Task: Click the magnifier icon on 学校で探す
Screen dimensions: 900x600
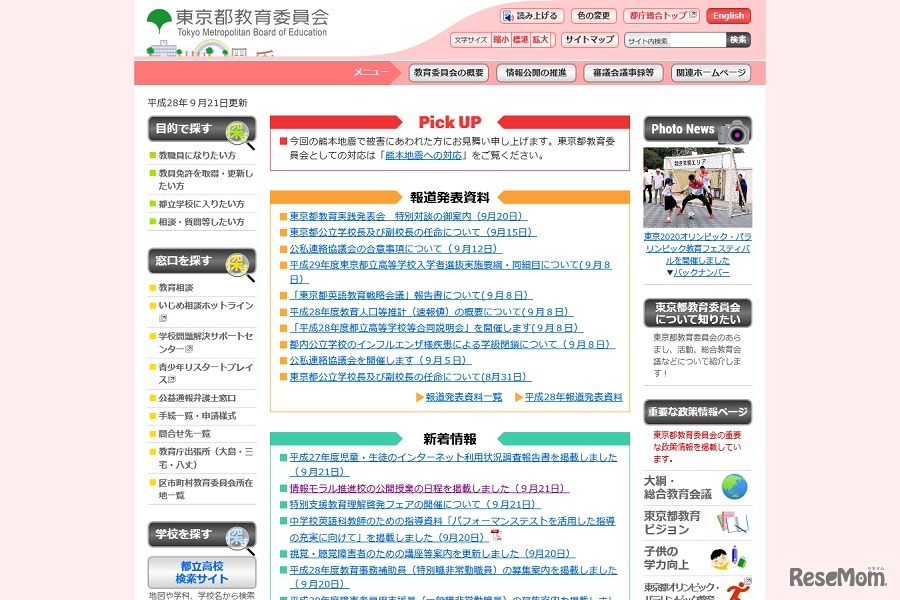Action: [x=237, y=538]
